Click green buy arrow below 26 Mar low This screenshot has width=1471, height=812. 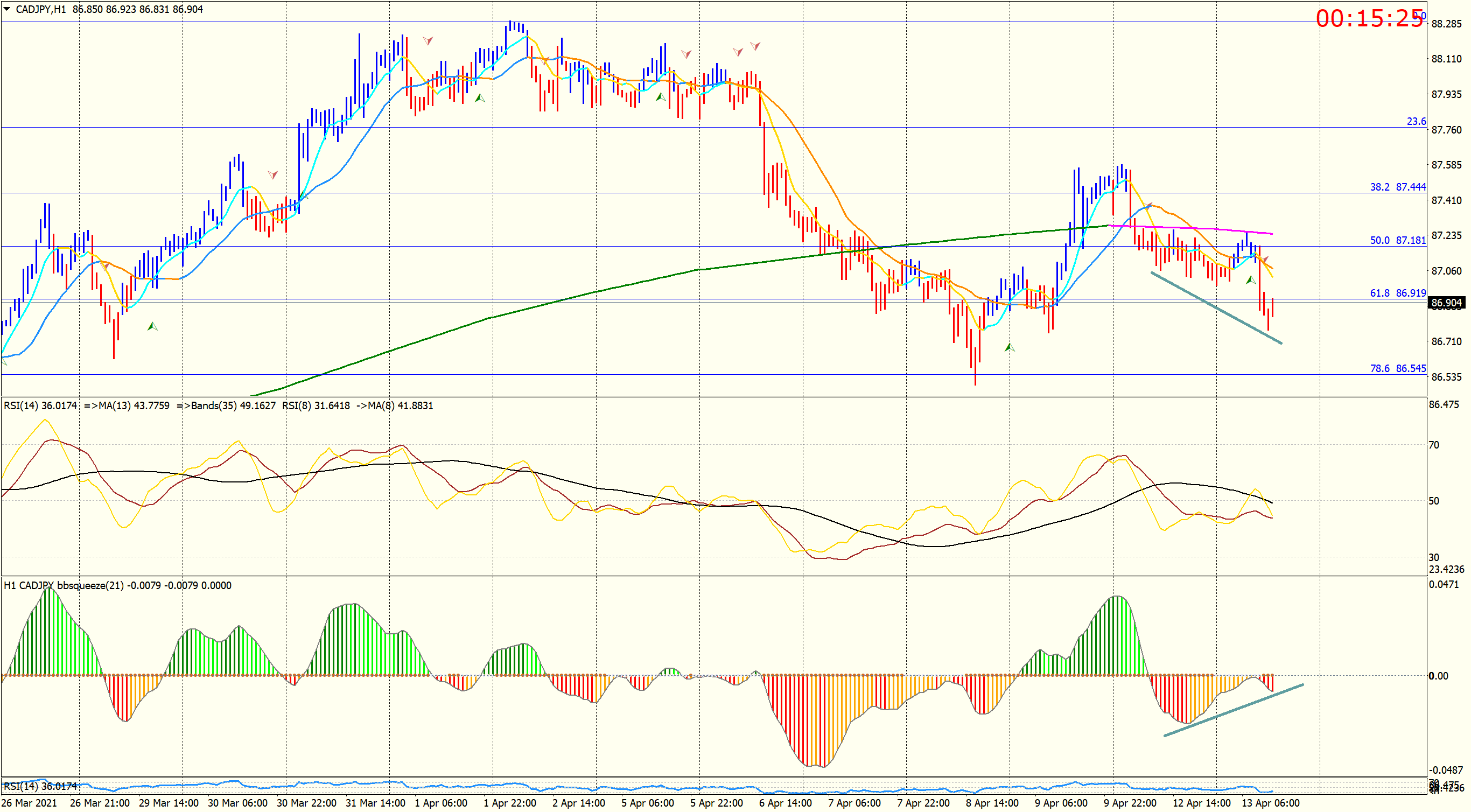(152, 327)
